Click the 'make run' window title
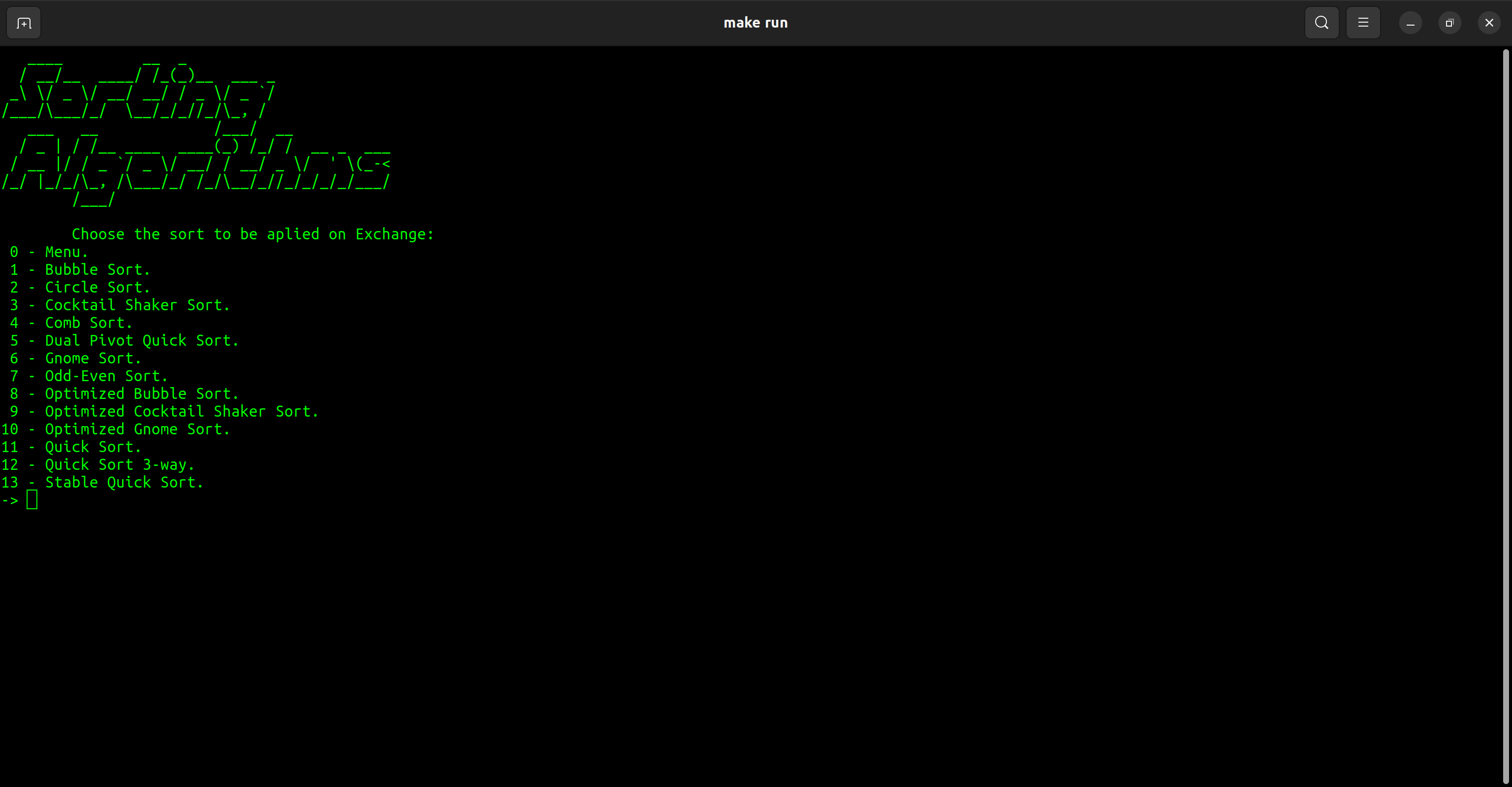The height and width of the screenshot is (787, 1512). 755,23
